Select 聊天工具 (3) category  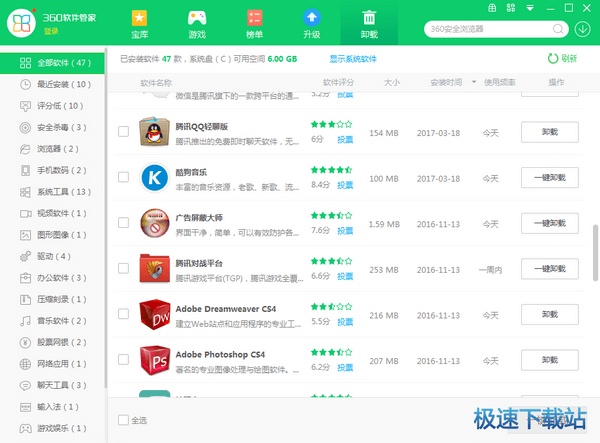pyautogui.click(x=52, y=385)
